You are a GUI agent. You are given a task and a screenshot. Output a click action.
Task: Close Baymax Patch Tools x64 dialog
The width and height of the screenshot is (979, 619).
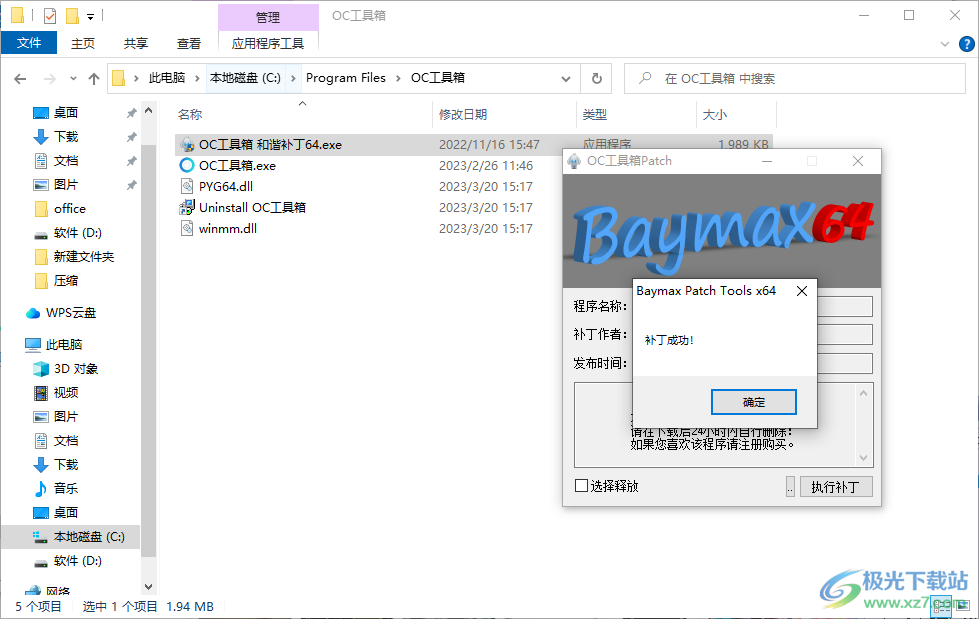click(802, 291)
